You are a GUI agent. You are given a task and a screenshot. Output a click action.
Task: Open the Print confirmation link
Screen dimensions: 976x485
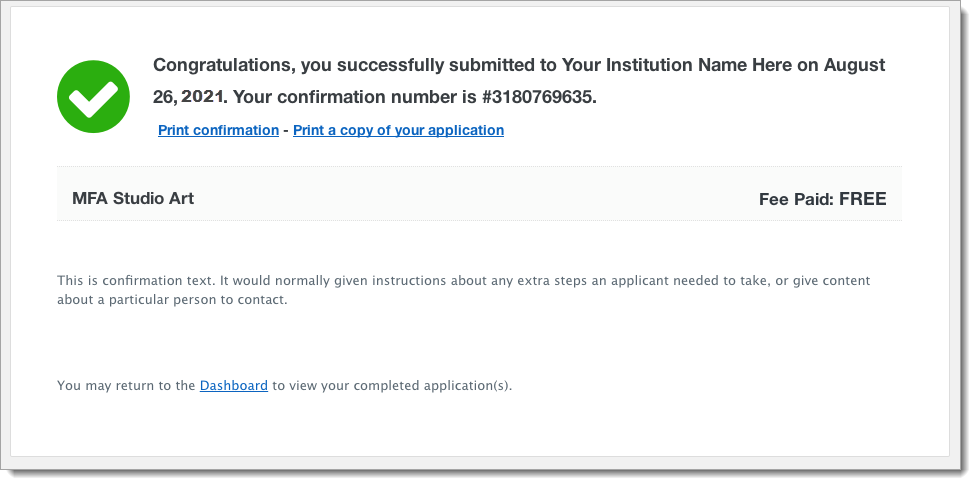pyautogui.click(x=218, y=130)
